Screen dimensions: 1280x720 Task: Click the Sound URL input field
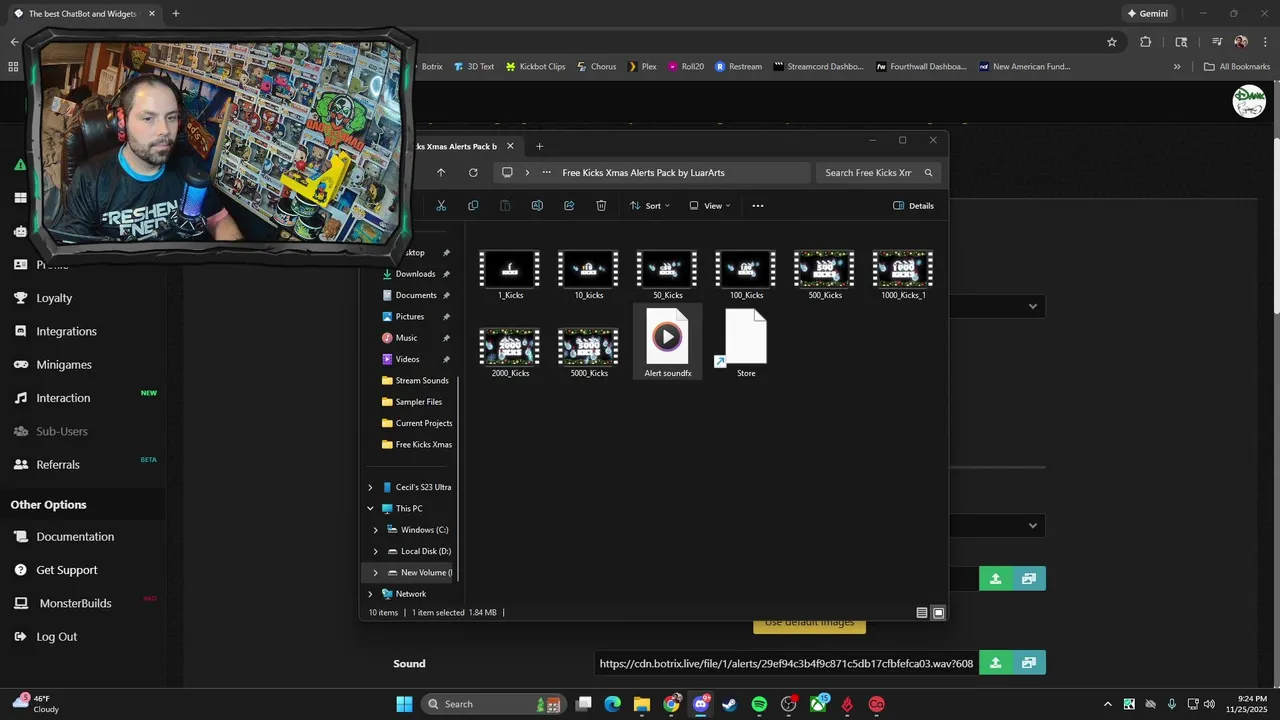tap(786, 663)
